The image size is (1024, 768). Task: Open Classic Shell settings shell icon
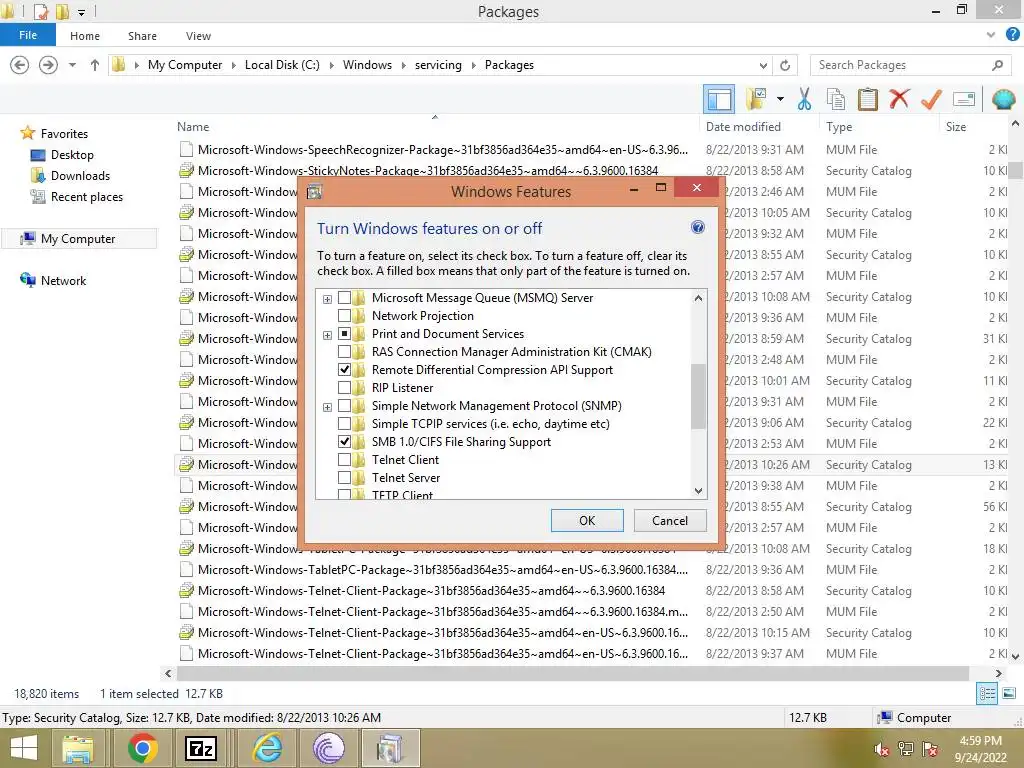coord(1004,99)
